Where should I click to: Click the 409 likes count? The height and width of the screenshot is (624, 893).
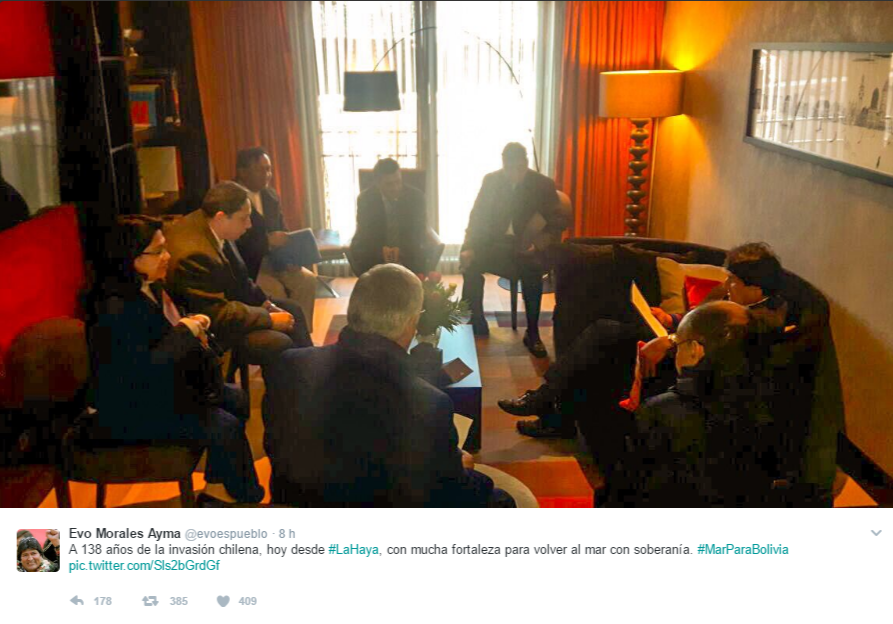click(247, 601)
